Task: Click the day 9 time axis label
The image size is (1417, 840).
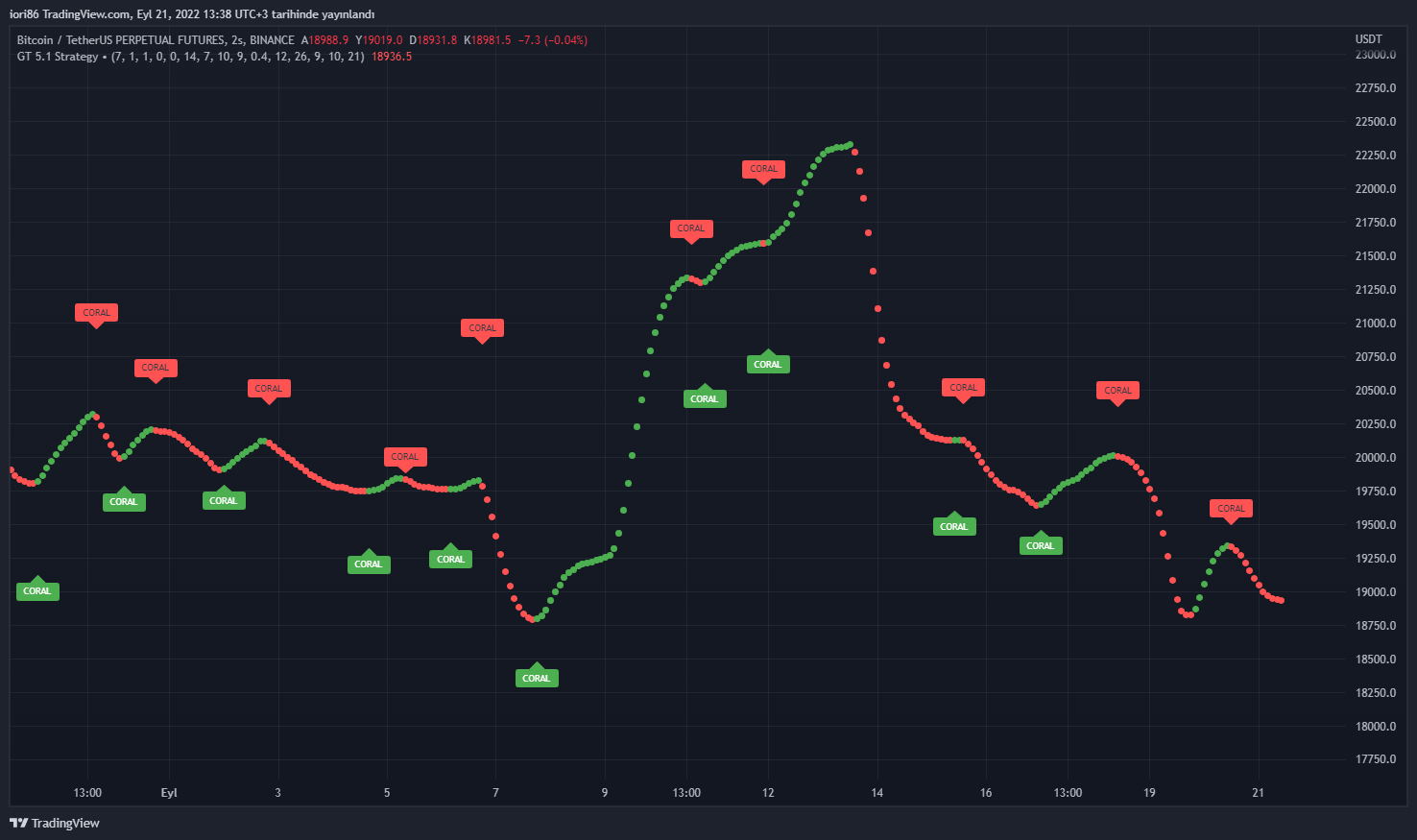Action: 605,793
